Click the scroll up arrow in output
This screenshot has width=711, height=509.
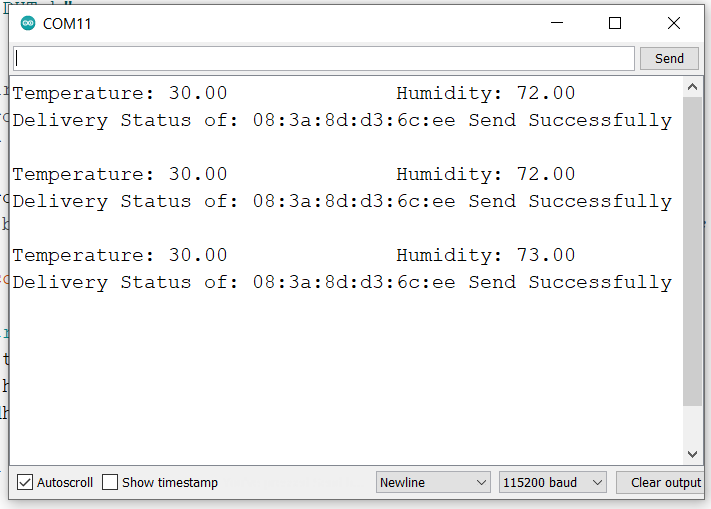692,88
